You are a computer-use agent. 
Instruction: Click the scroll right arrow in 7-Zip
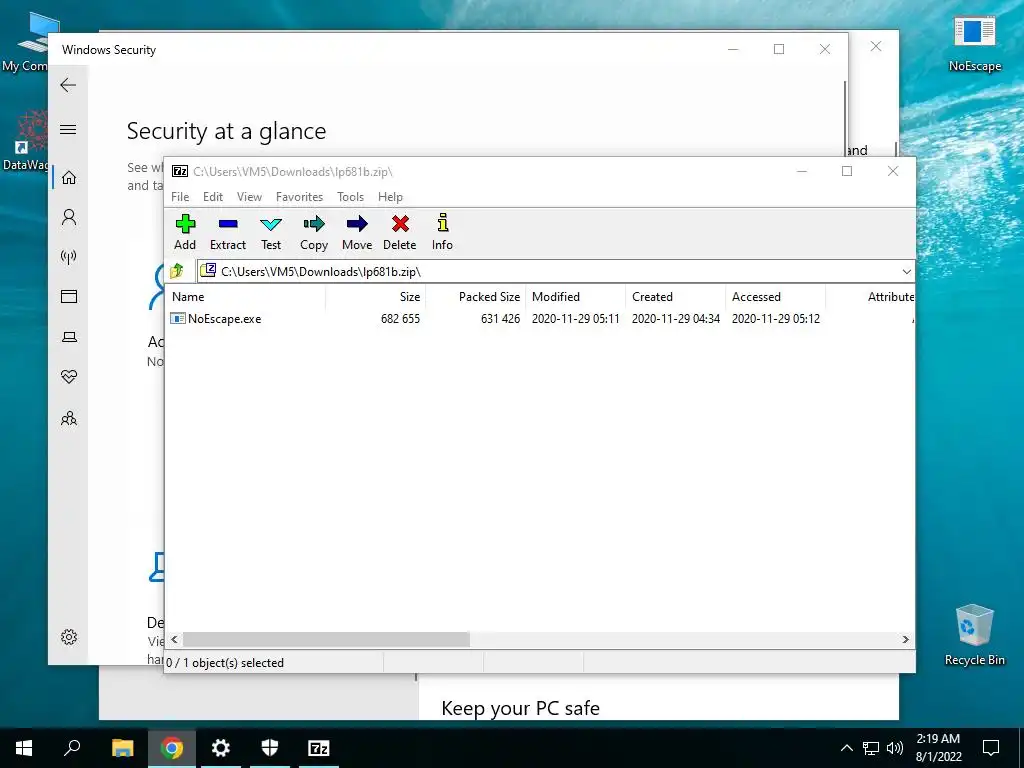click(906, 639)
